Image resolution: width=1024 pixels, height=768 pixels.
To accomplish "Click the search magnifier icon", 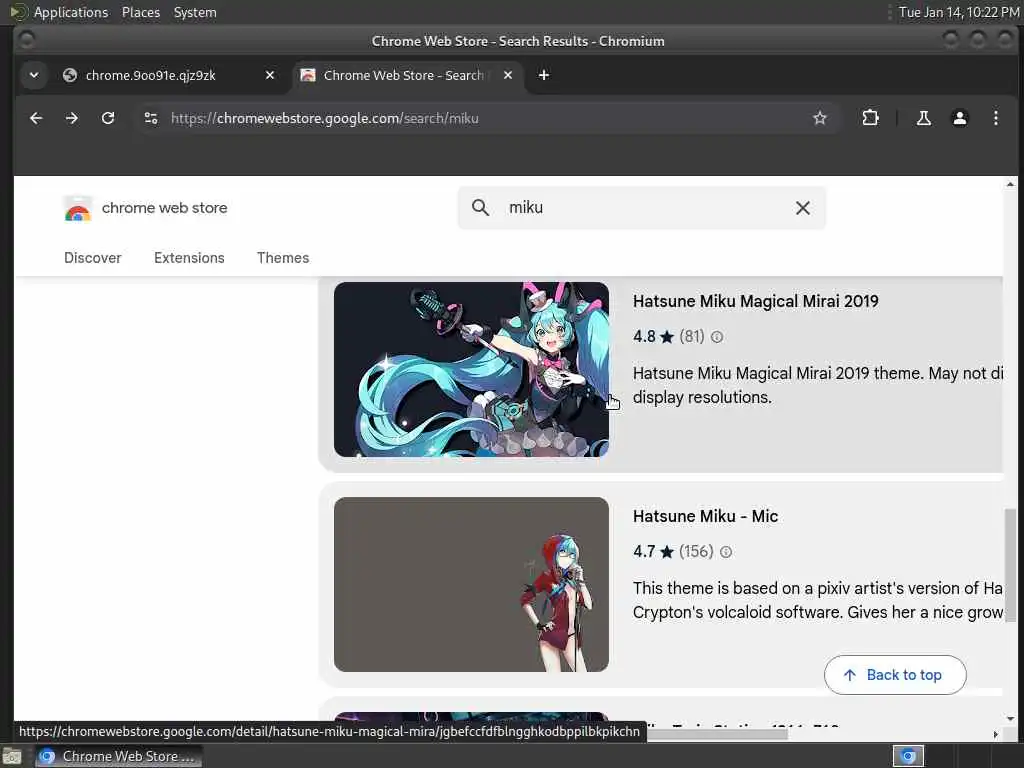I will 480,208.
